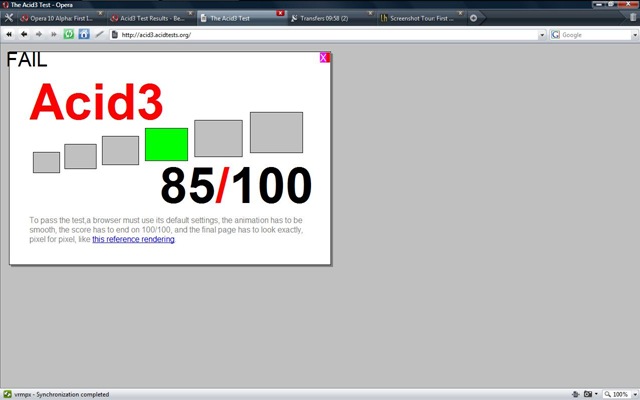Go to the Home page icon
The width and height of the screenshot is (640, 400).
[x=84, y=34]
